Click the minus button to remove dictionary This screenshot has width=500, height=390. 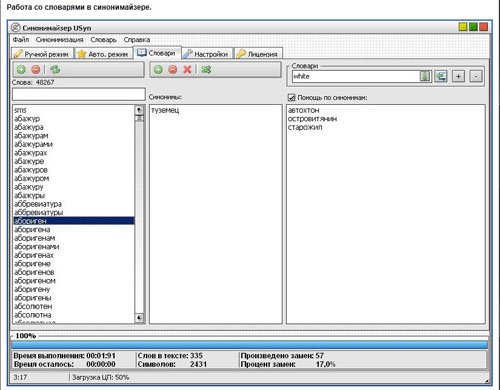tap(476, 76)
